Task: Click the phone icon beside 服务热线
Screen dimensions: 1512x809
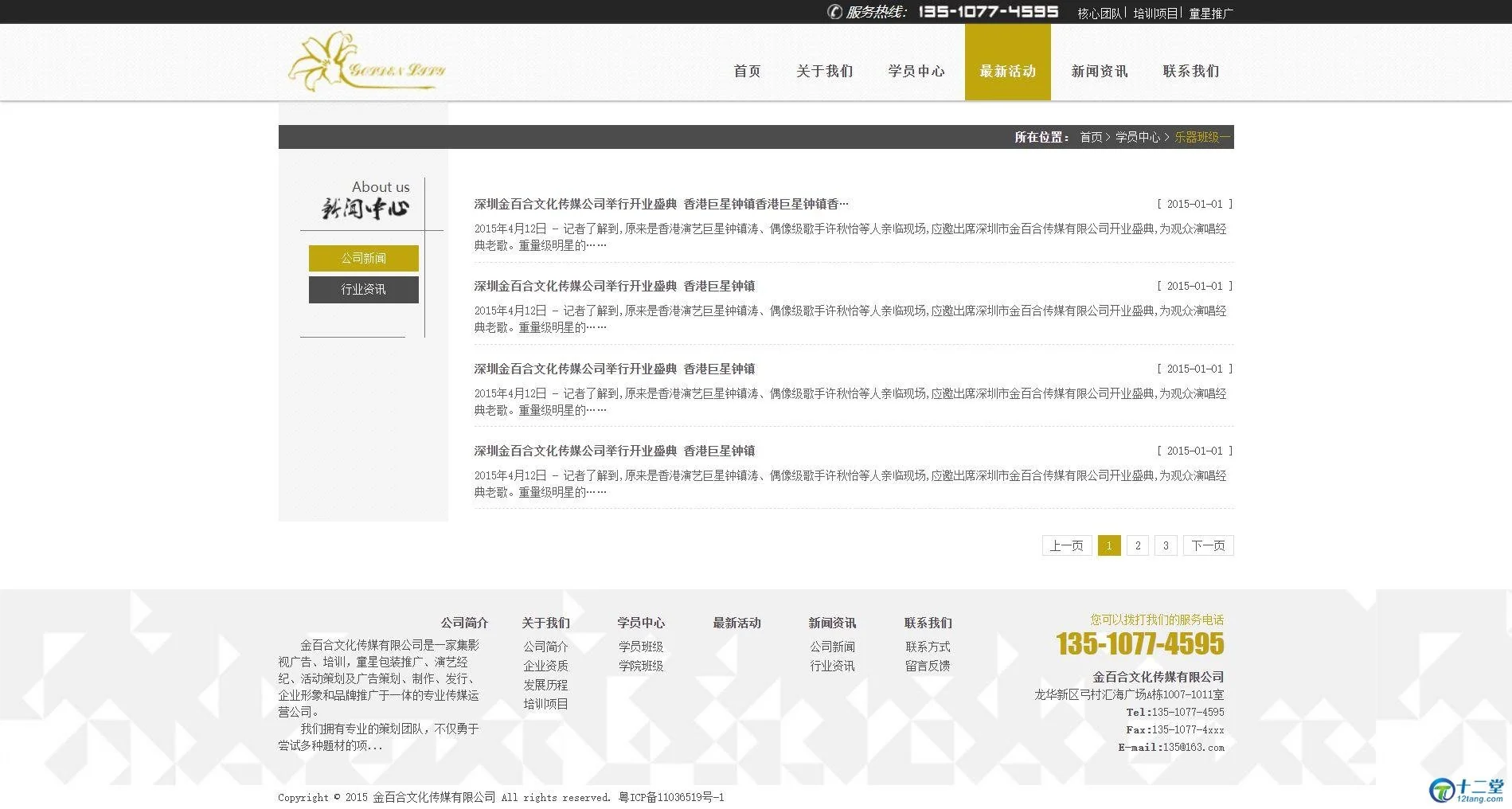Action: (x=834, y=12)
